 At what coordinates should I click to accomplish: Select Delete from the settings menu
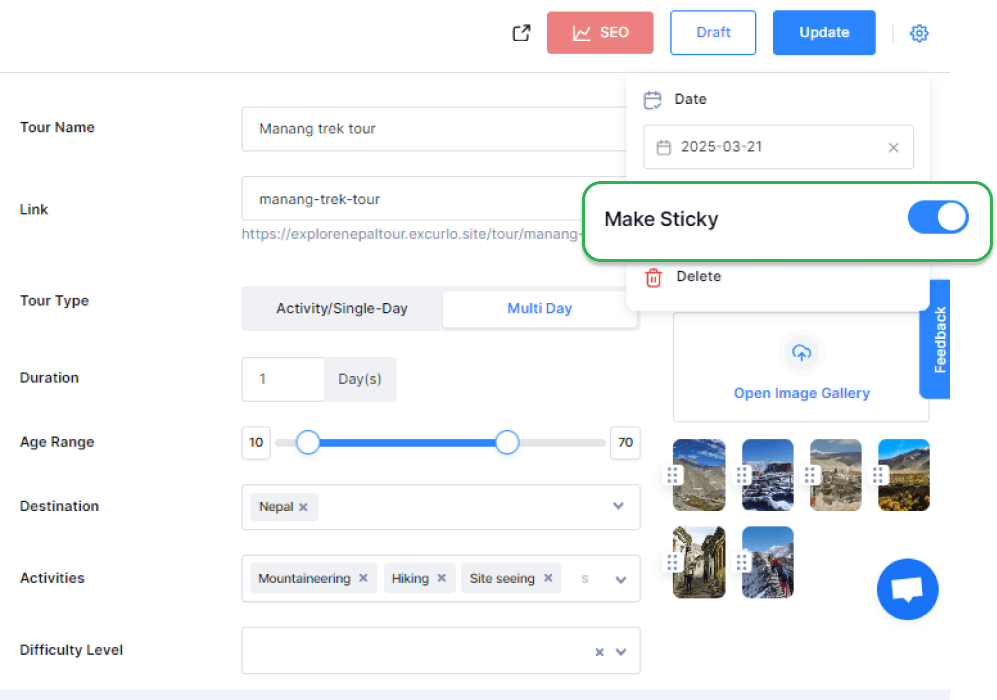tap(698, 277)
